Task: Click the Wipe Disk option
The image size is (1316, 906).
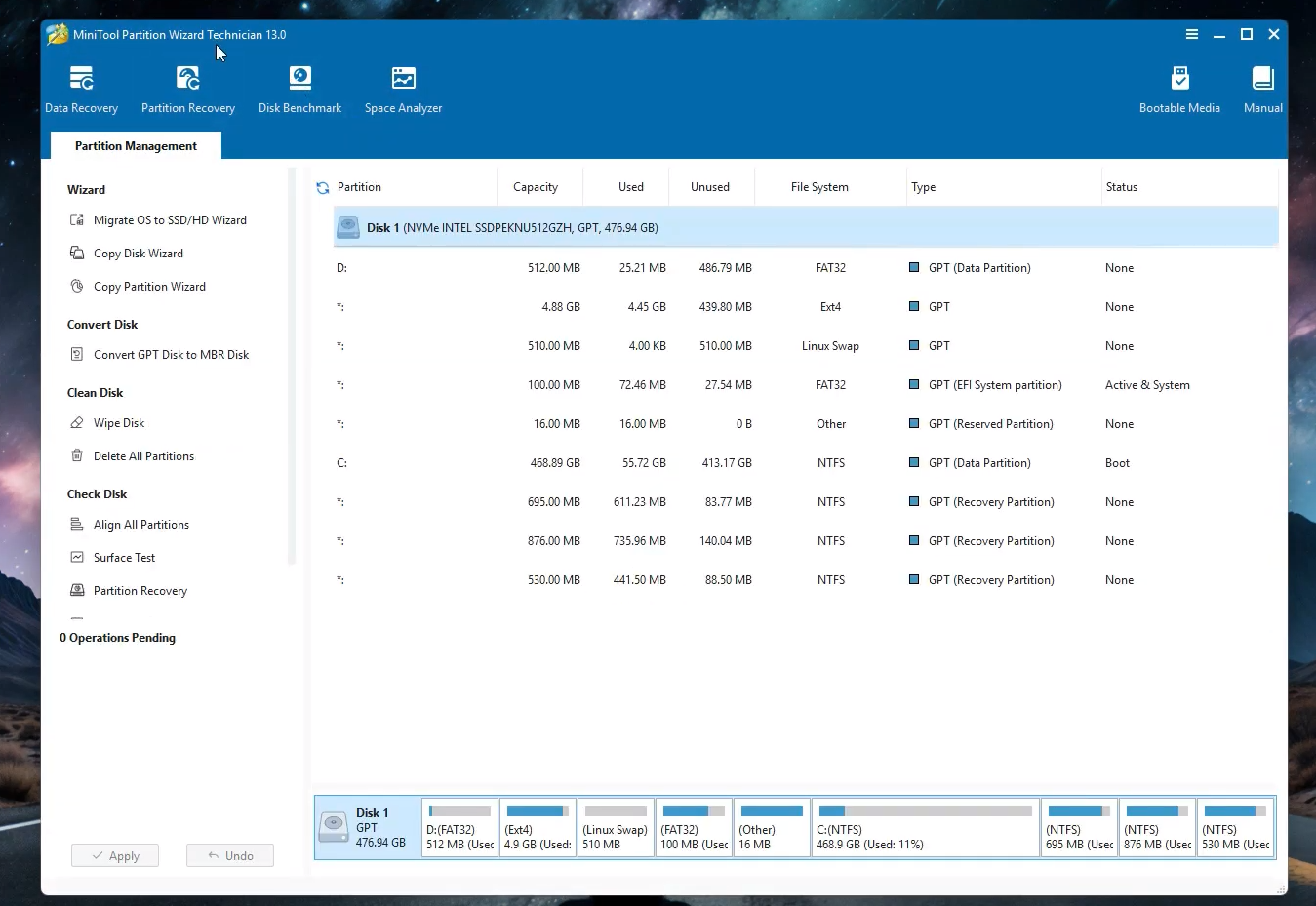Action: 119,423
